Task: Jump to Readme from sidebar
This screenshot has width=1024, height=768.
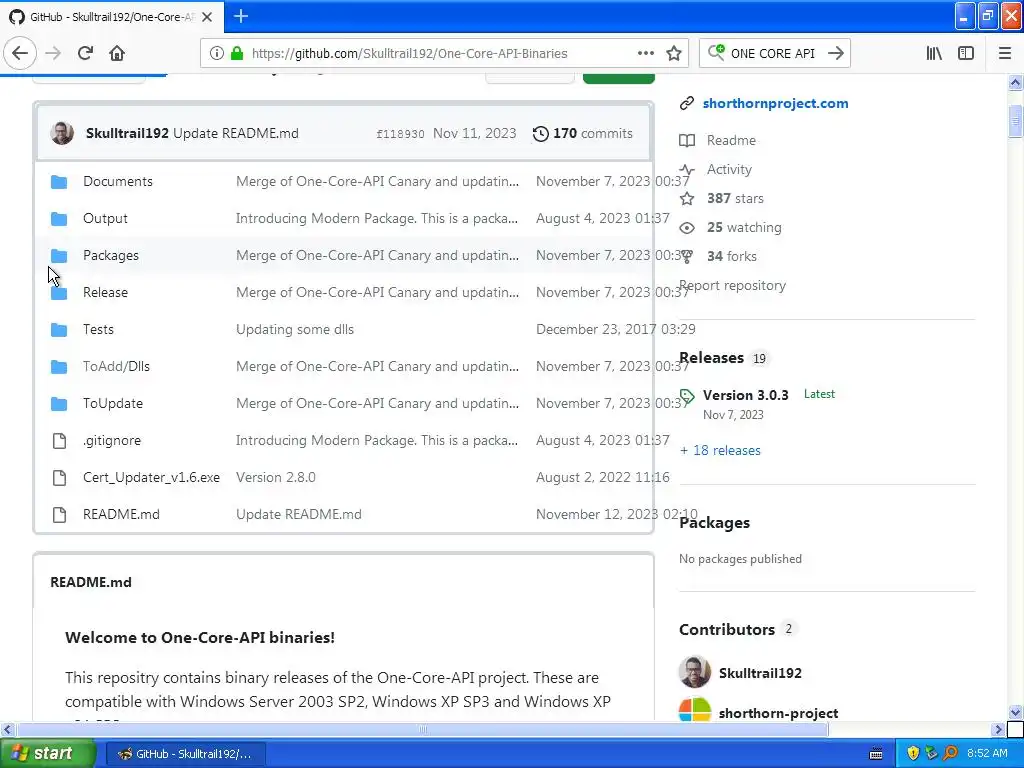Action: point(731,140)
